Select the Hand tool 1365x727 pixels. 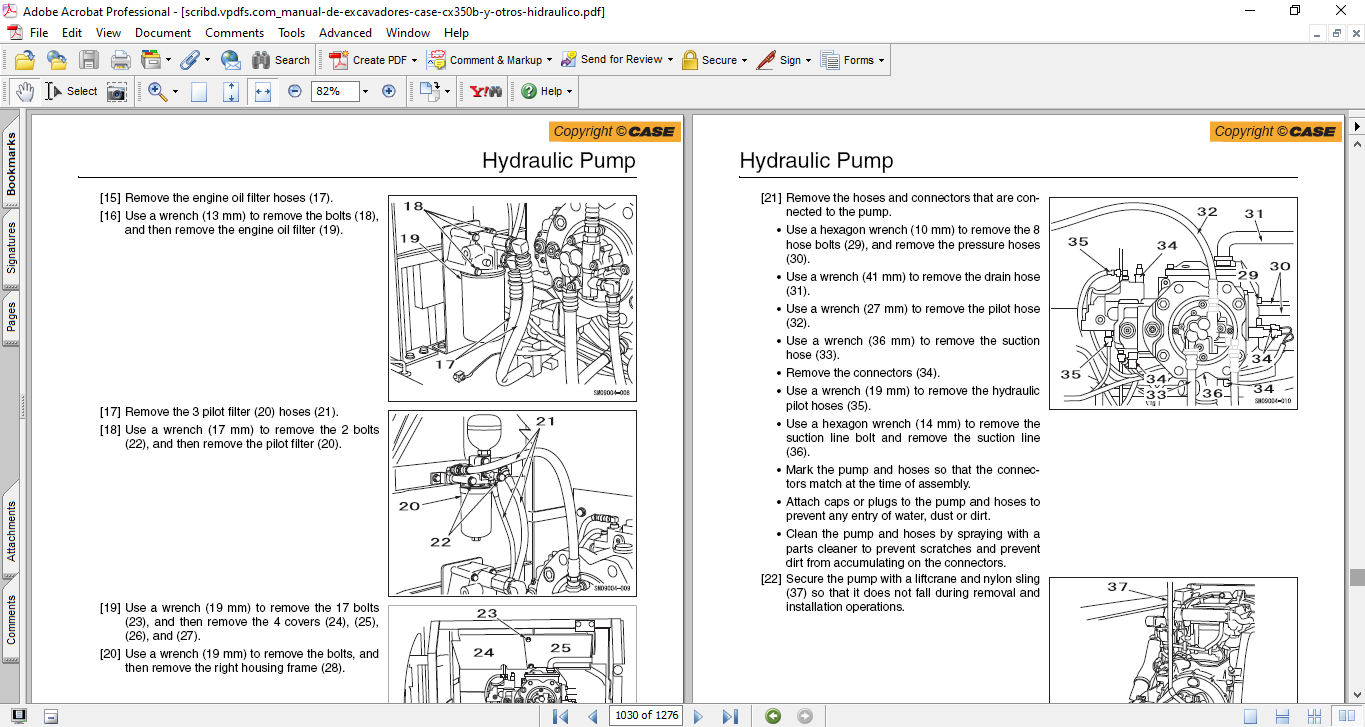tap(24, 91)
